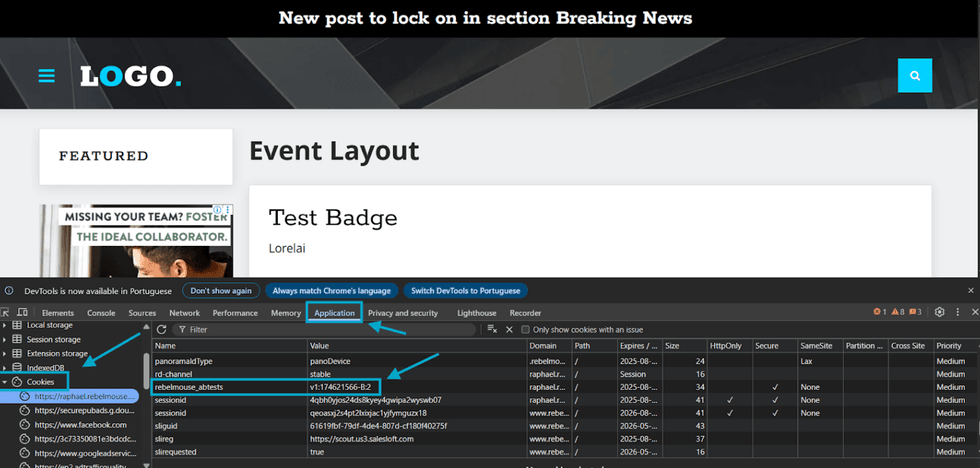
Task: Click the errors count badge showing 1
Action: [879, 312]
